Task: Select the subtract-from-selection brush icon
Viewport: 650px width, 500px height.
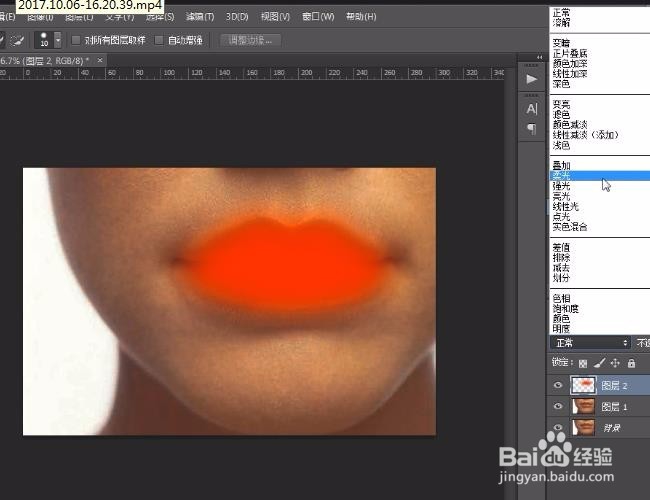Action: pos(17,41)
